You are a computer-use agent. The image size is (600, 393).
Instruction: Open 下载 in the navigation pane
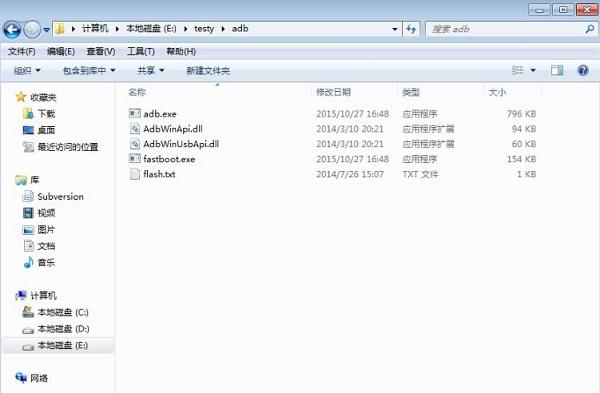pos(46,114)
